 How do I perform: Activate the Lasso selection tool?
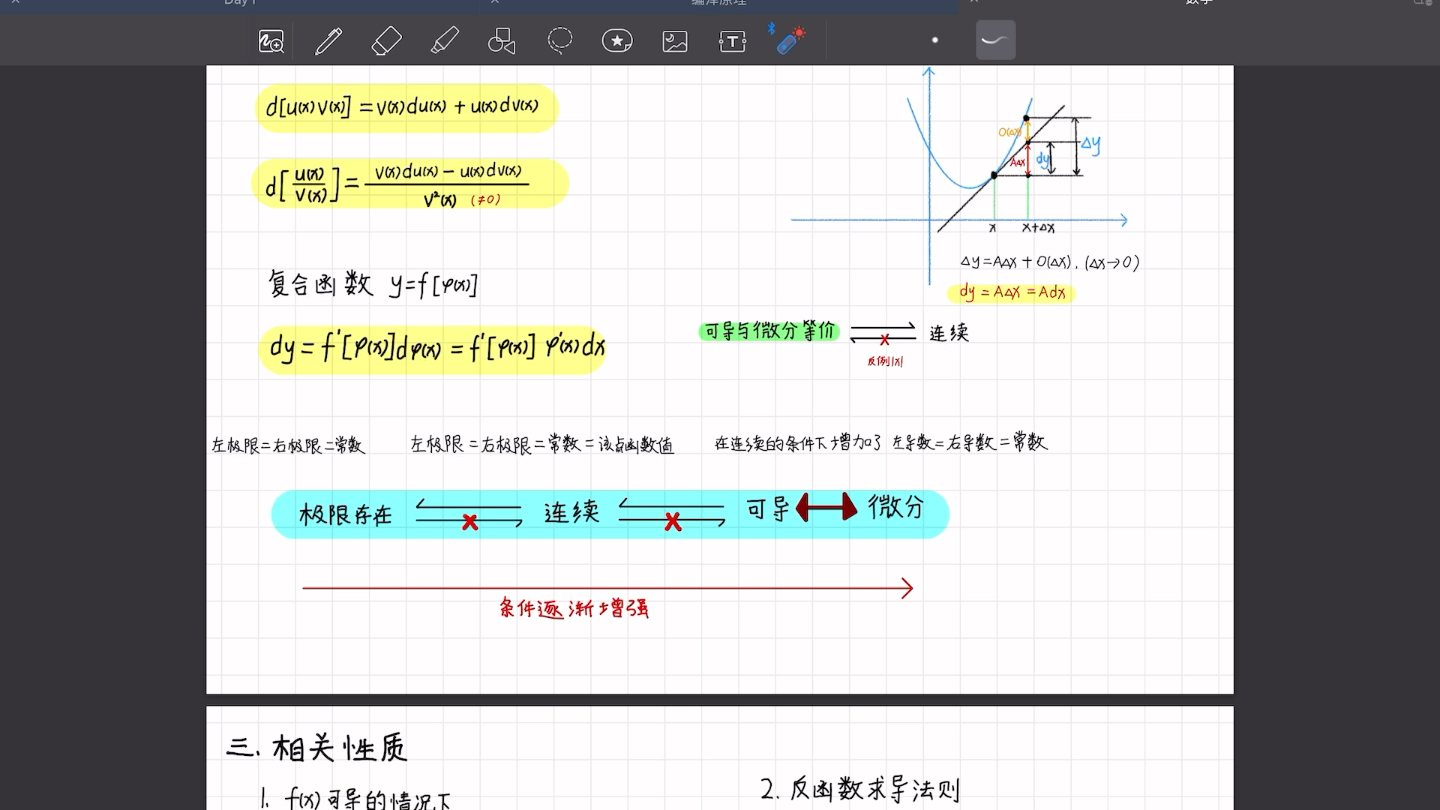pos(559,40)
